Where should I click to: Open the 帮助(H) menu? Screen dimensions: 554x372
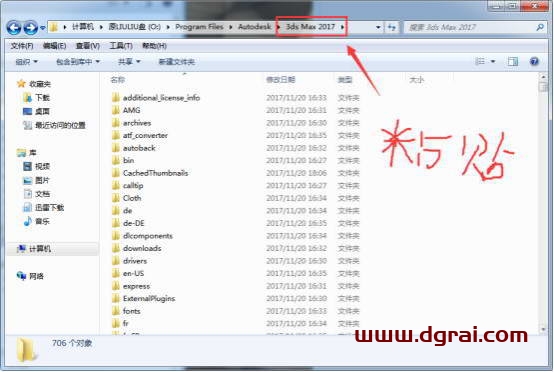pyautogui.click(x=154, y=46)
